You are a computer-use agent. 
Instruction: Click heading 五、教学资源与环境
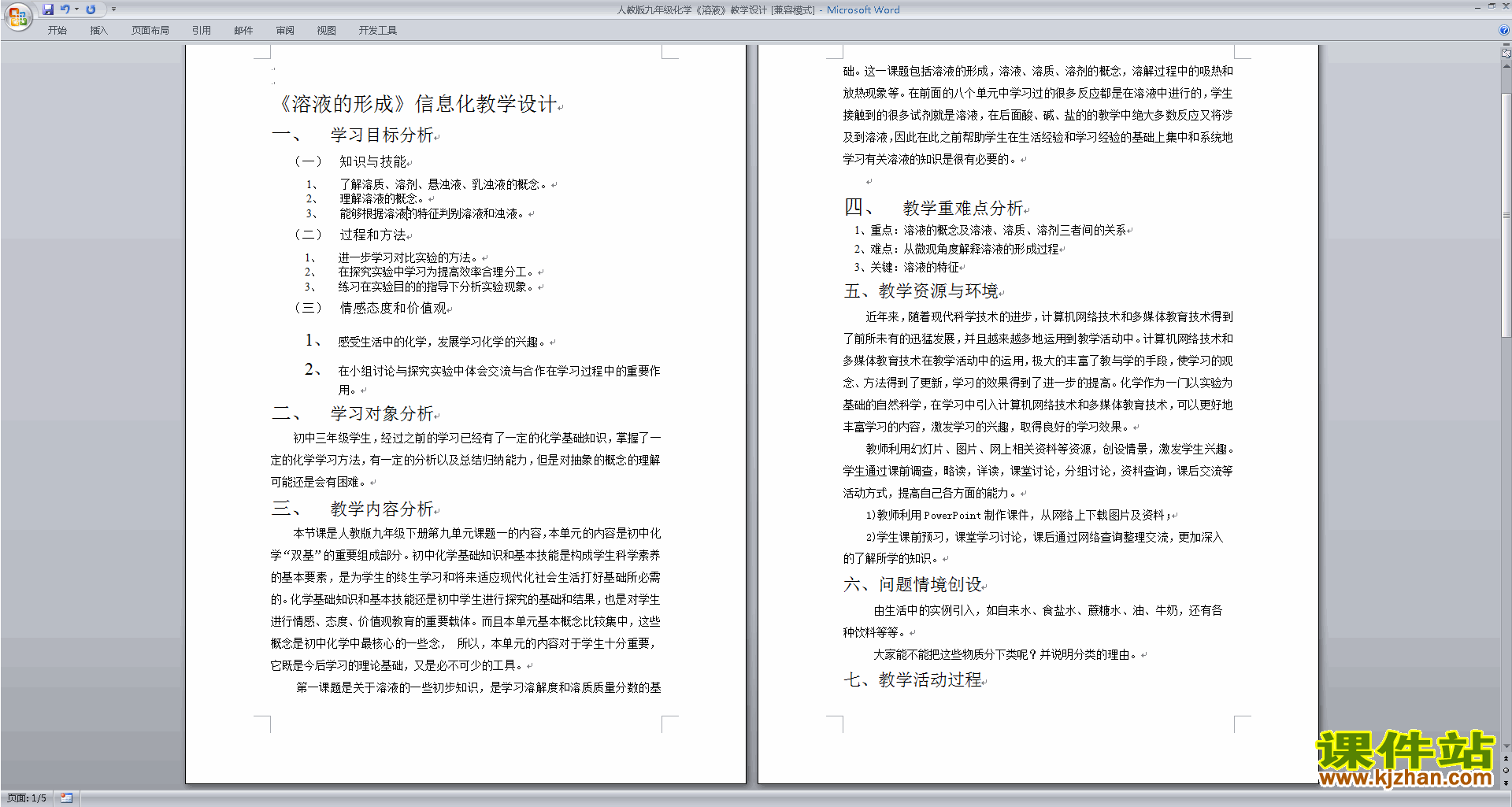[x=921, y=291]
